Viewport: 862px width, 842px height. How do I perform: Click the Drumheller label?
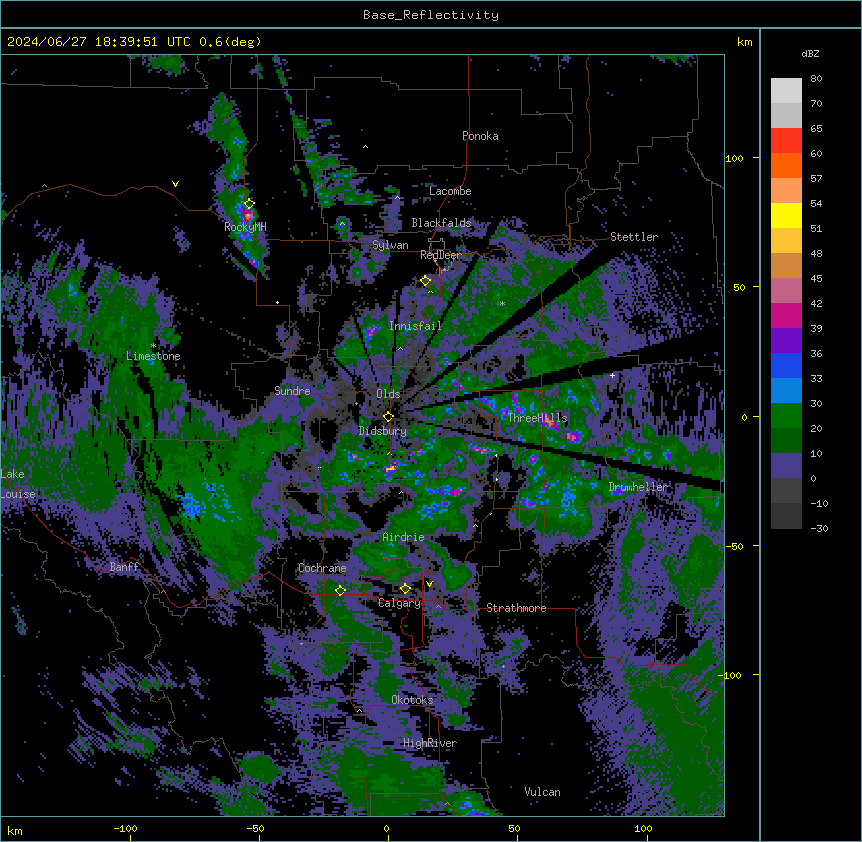(638, 487)
